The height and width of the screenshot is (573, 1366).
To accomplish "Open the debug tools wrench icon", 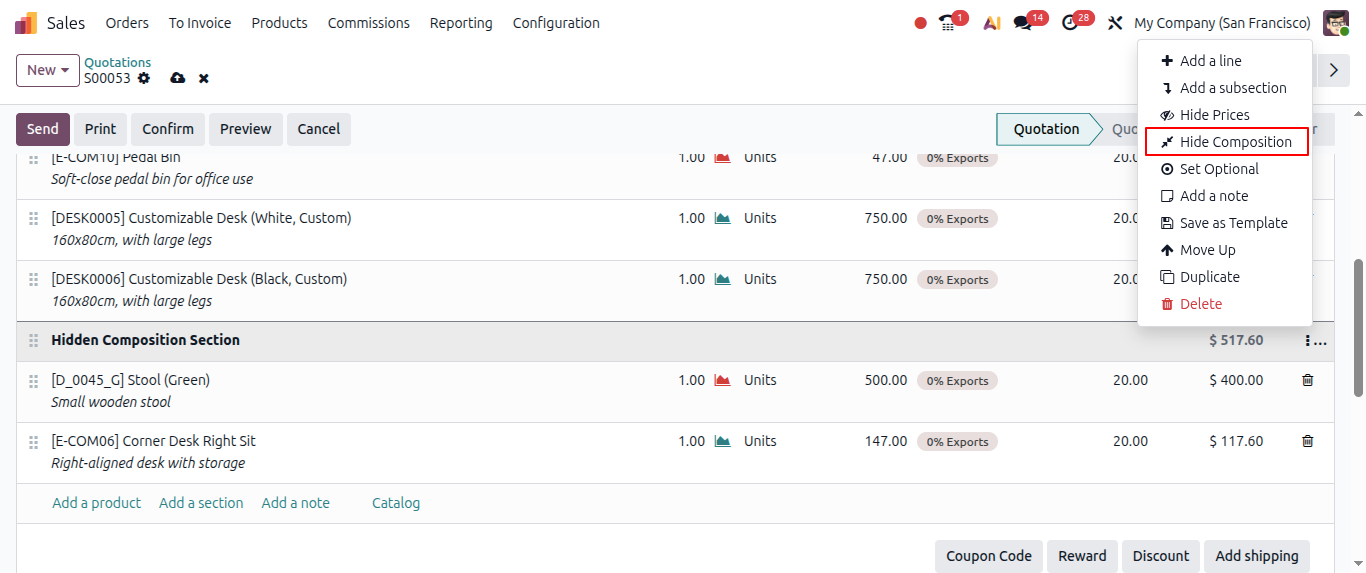I will point(1115,23).
